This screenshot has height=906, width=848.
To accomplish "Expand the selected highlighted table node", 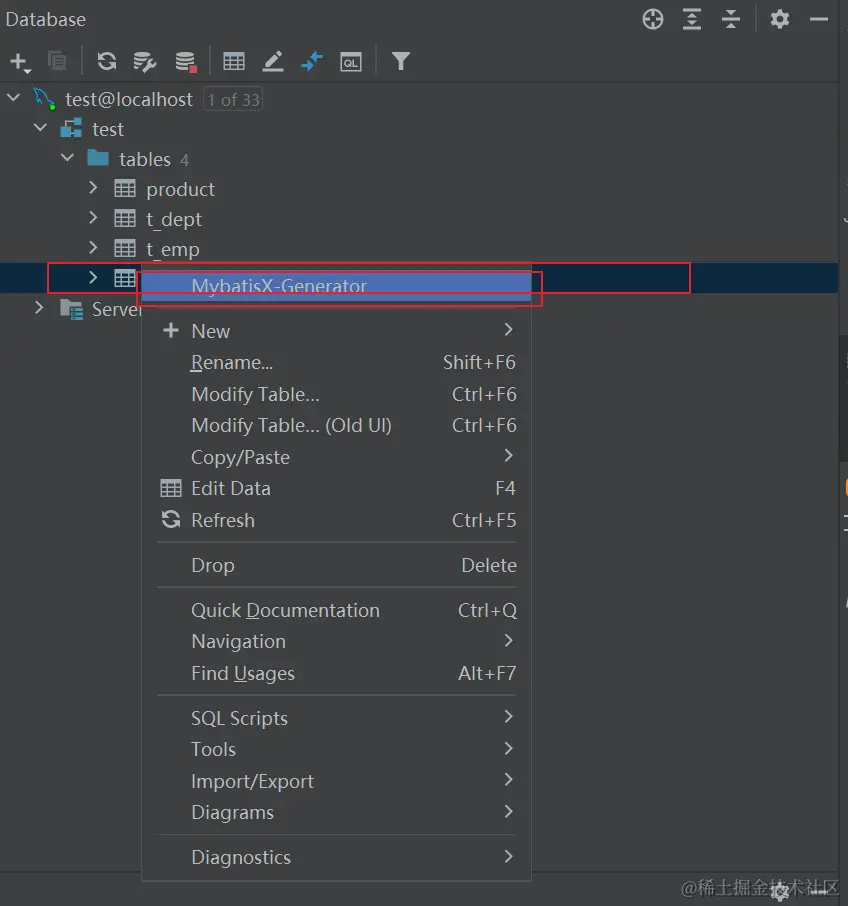I will (94, 278).
